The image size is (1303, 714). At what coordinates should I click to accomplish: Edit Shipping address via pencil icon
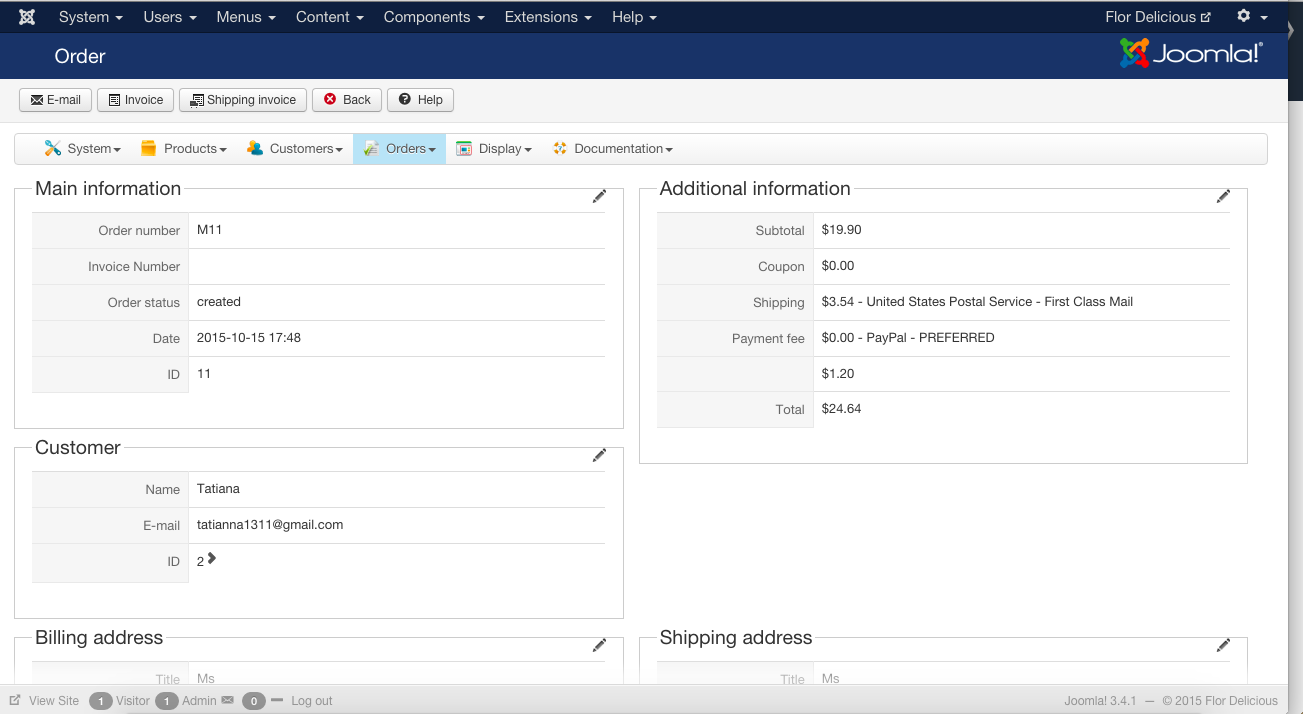tap(1223, 646)
